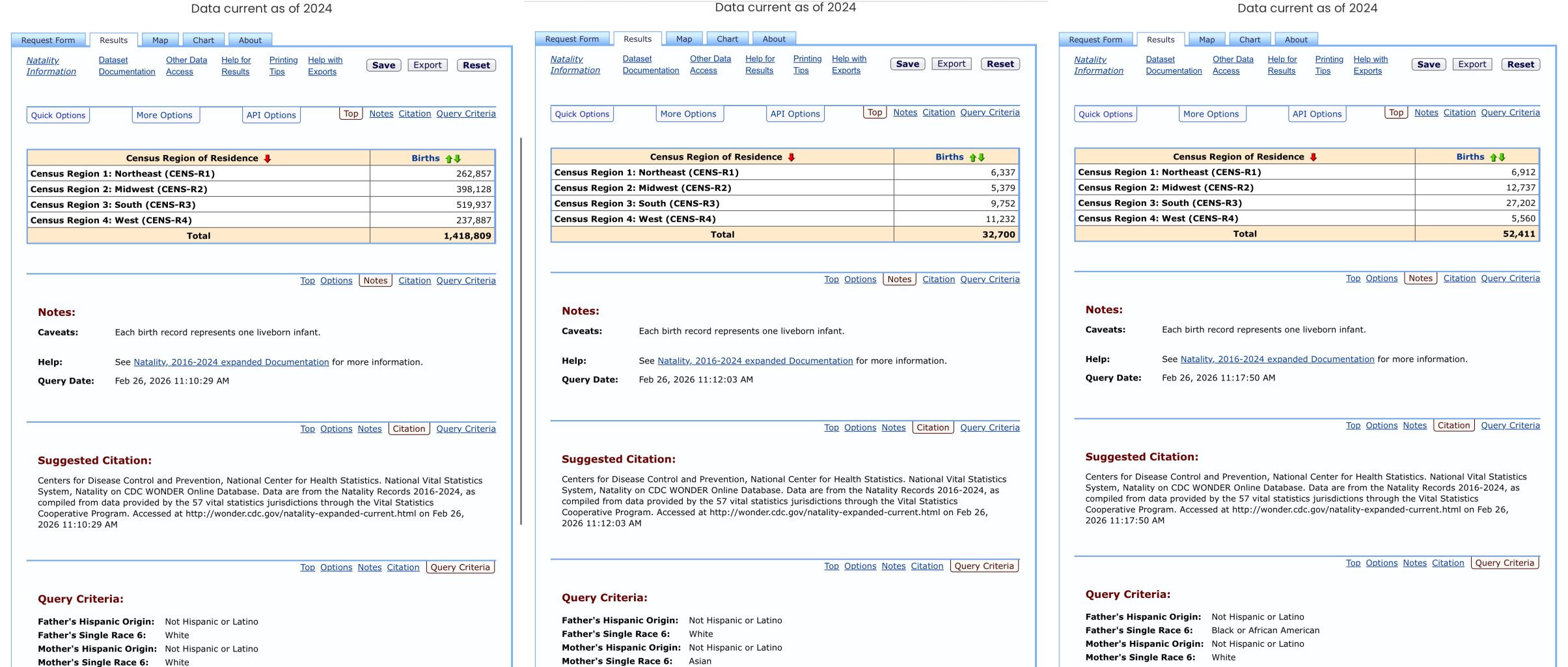Open Natality expanded Documentation link in the right panel's Notes
The width and height of the screenshot is (1568, 667).
pos(1278,360)
